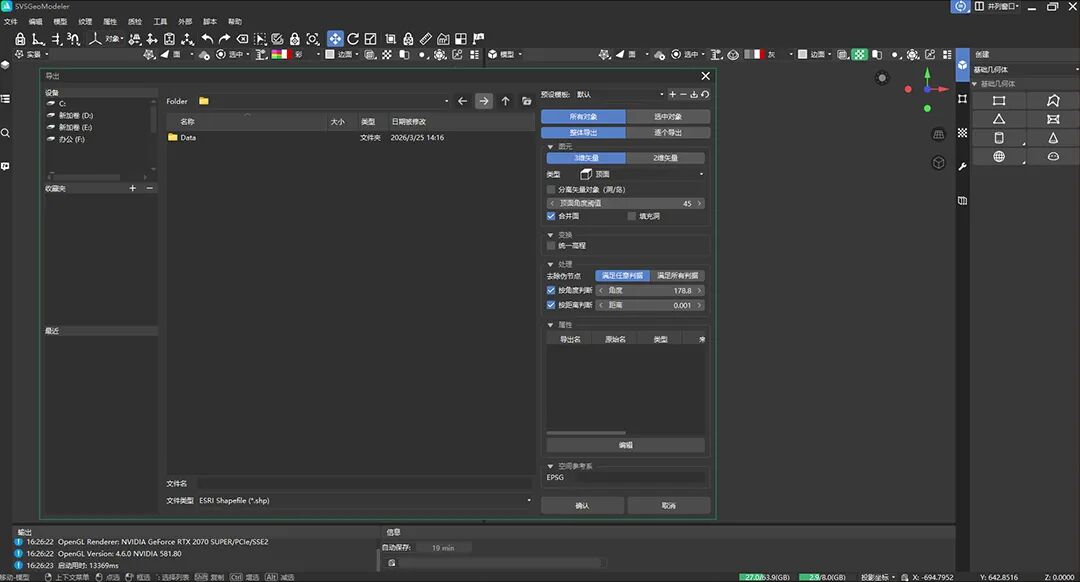Click the redo arrow in the toolbar
This screenshot has width=1080, height=582.
[x=224, y=38]
